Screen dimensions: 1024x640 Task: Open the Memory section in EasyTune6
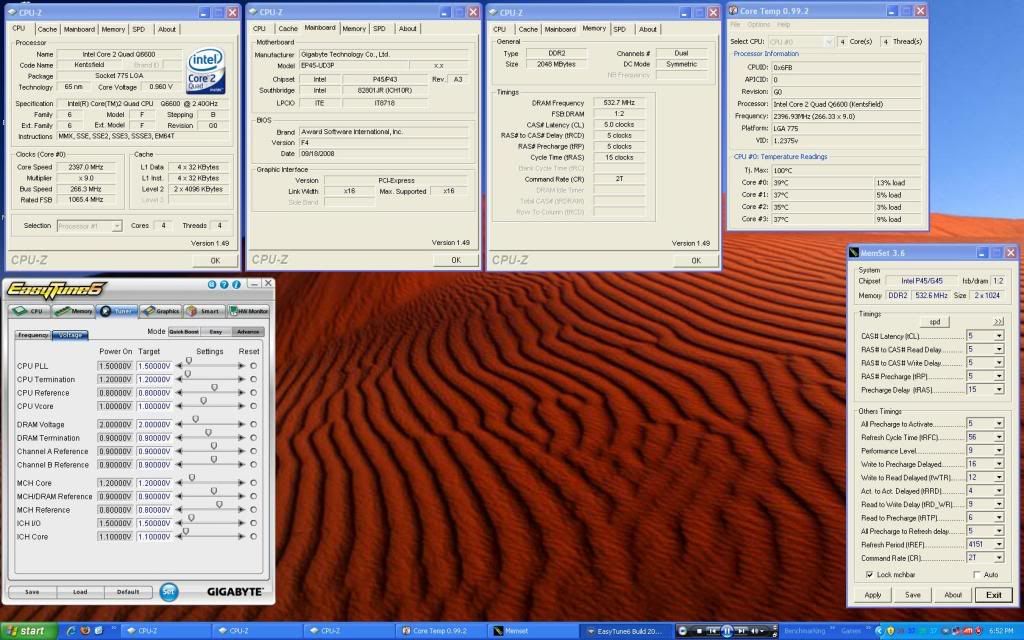click(73, 311)
